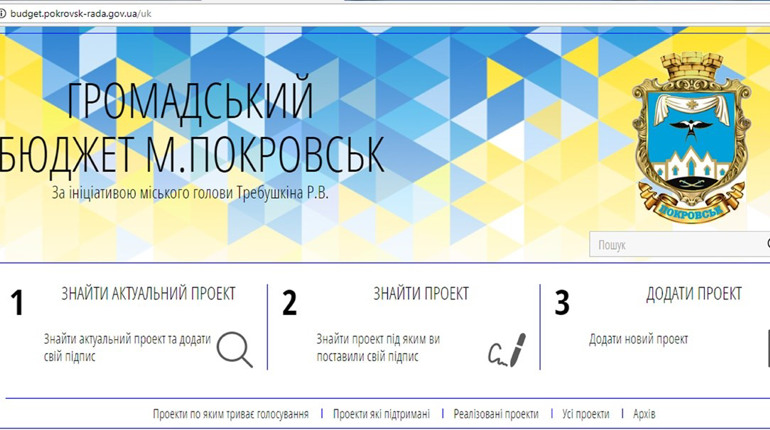
Task: Click the ГРОМАДСЬКИЙ БЮДЖЕТ М.ПОКРОВСЬК site title
Action: pyautogui.click(x=190, y=127)
